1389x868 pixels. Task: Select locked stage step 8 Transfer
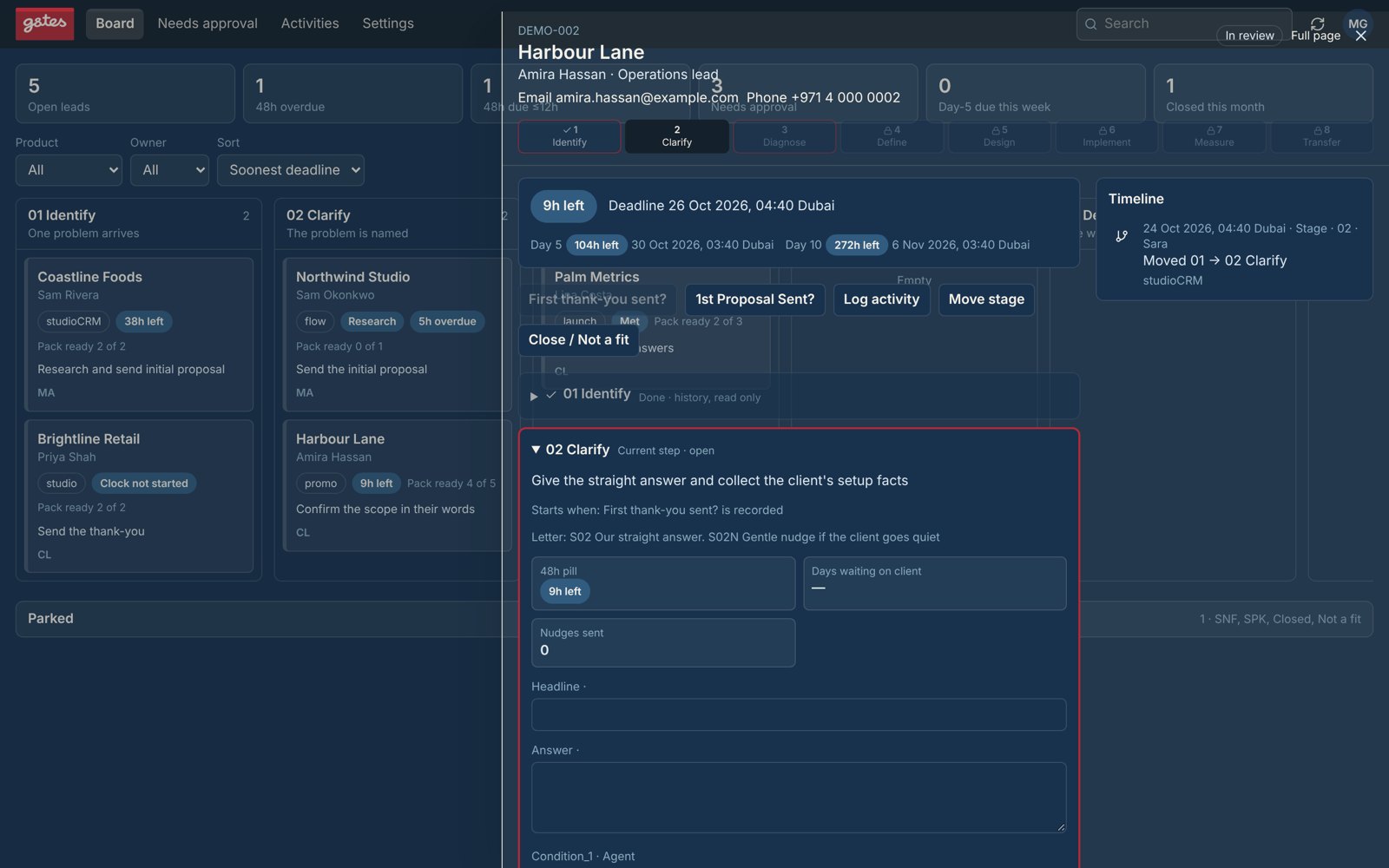coord(1321,136)
